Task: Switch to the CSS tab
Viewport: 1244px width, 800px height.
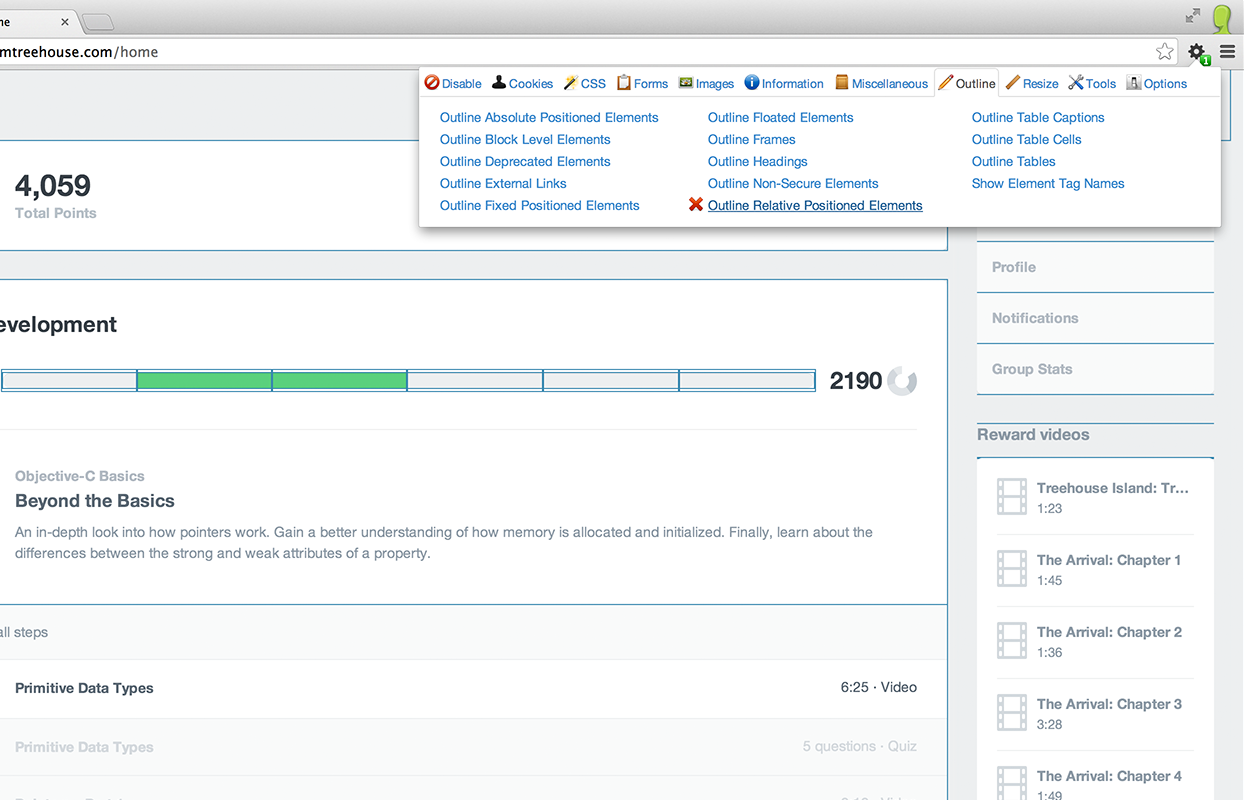Action: coord(585,84)
